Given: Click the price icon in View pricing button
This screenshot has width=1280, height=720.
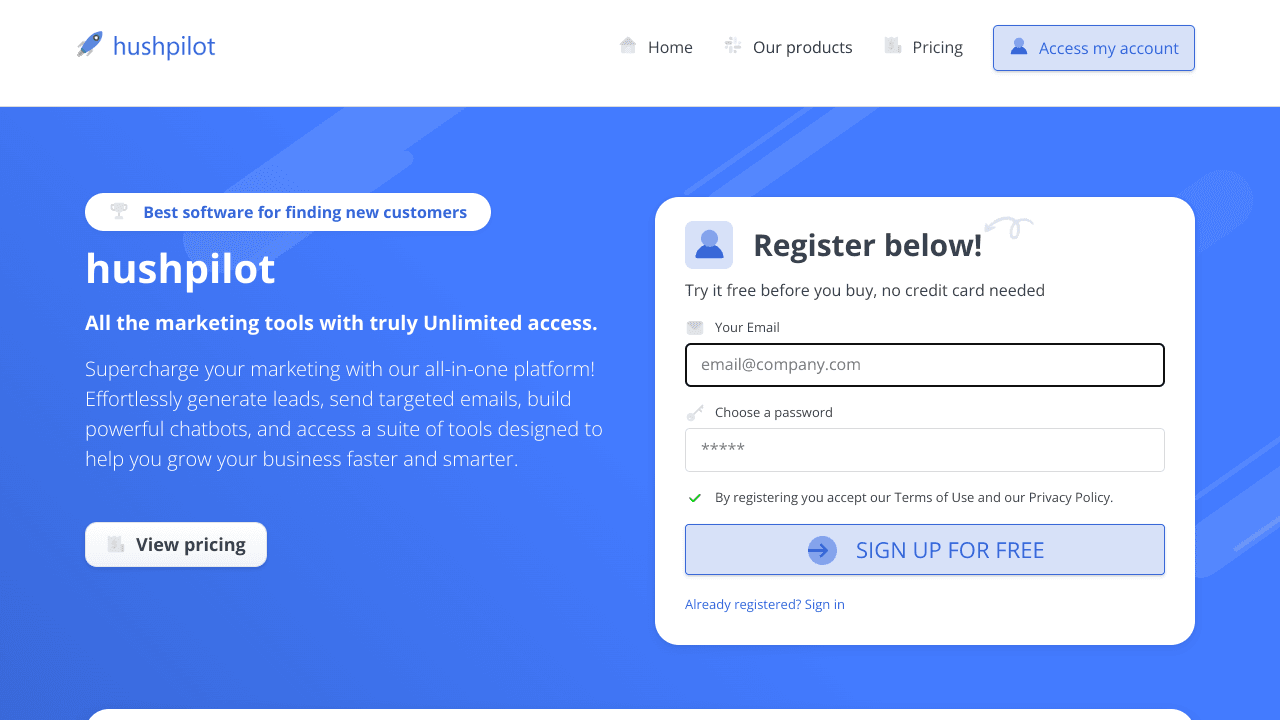Looking at the screenshot, I should [x=116, y=544].
